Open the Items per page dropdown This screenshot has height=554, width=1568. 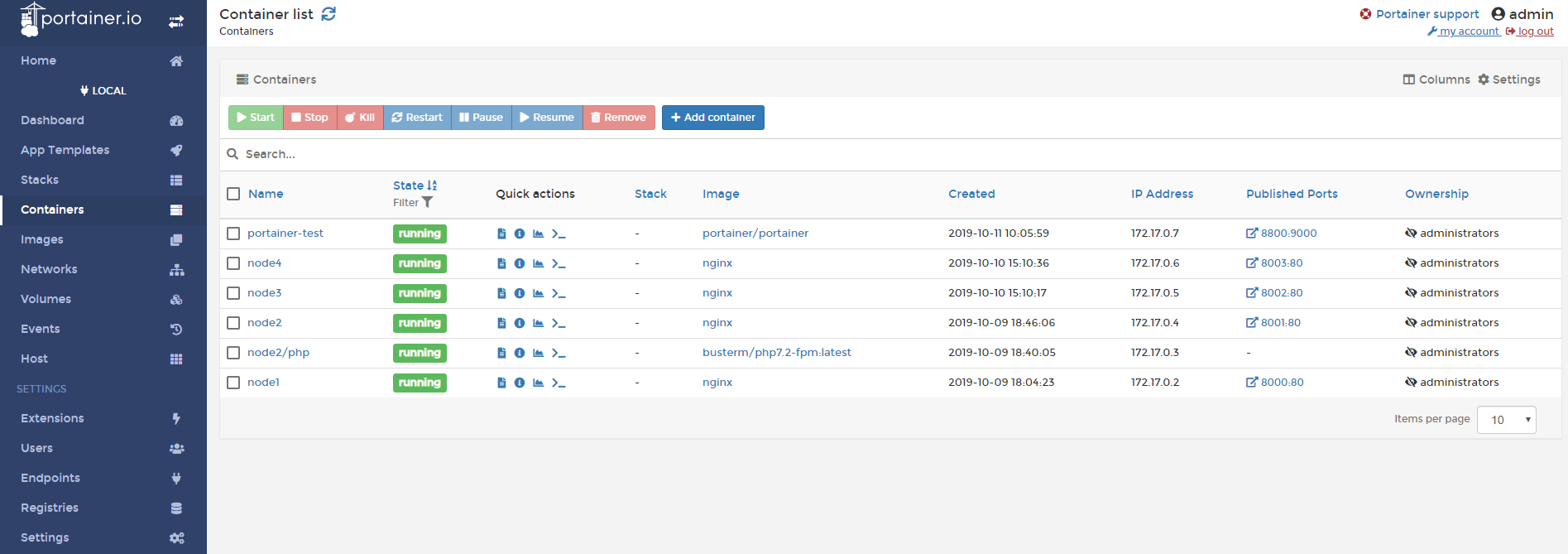coord(1506,420)
